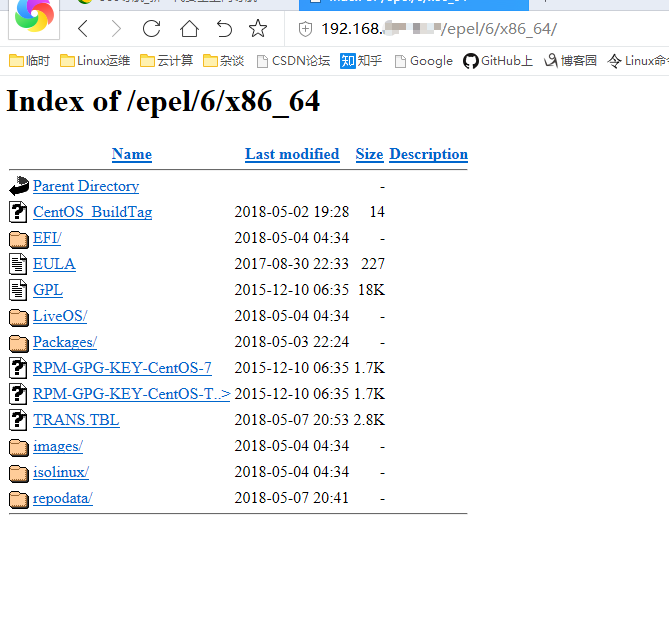Open the TRANS.TBL file link
Image resolution: width=669 pixels, height=622 pixels.
pos(76,420)
